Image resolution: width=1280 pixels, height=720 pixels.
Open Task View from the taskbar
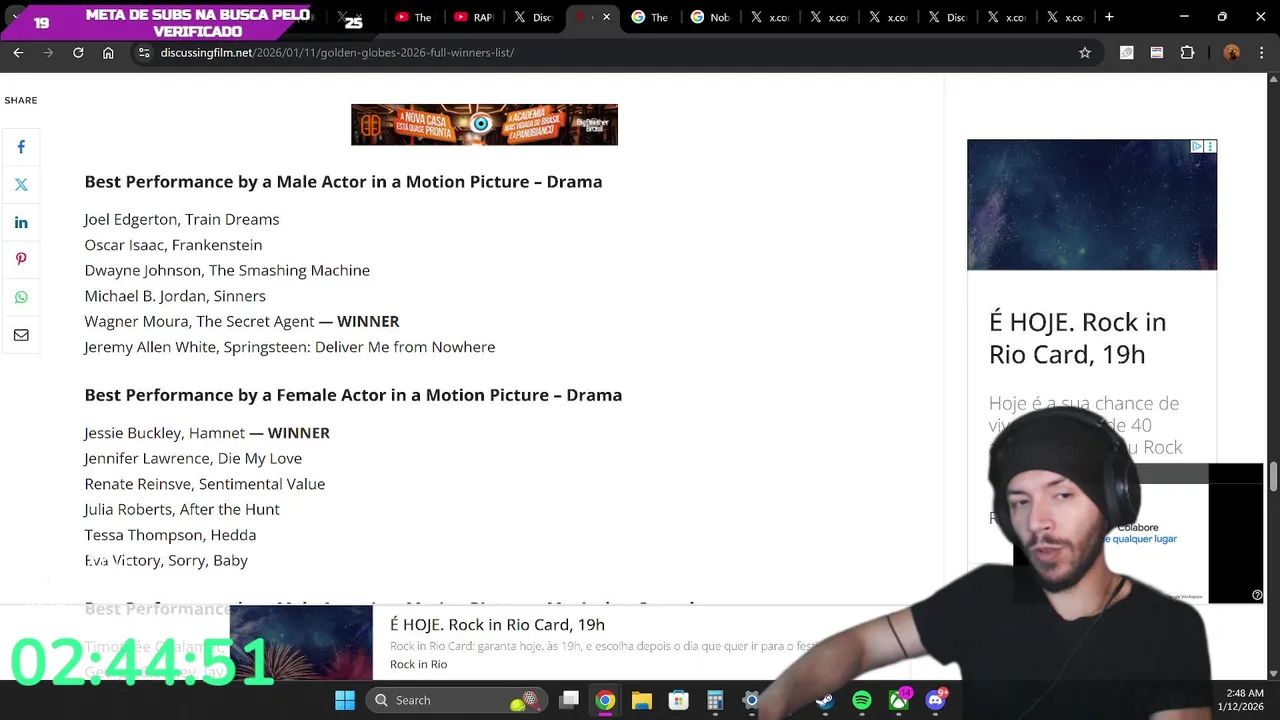[x=569, y=700]
